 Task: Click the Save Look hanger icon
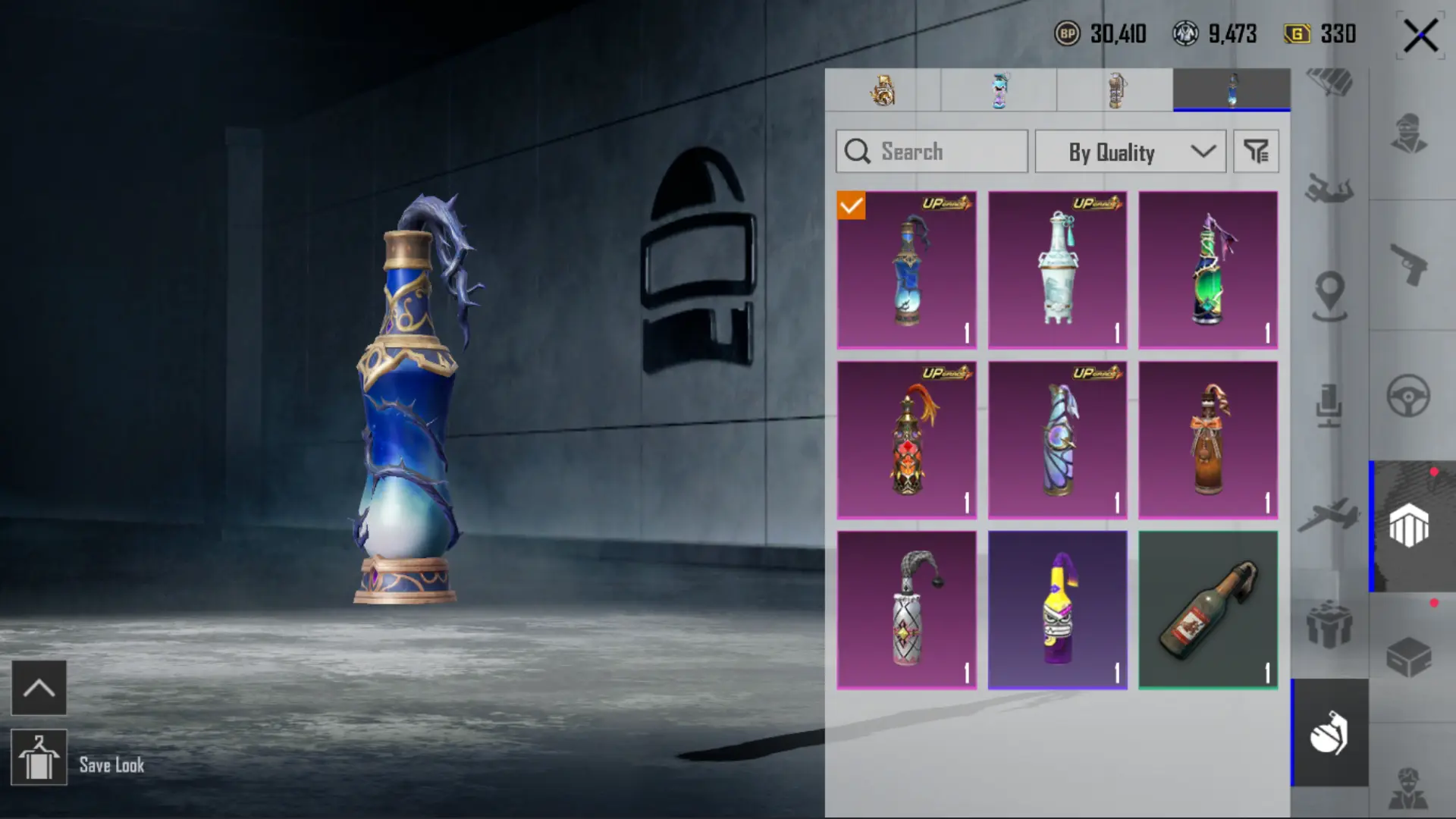[x=39, y=758]
